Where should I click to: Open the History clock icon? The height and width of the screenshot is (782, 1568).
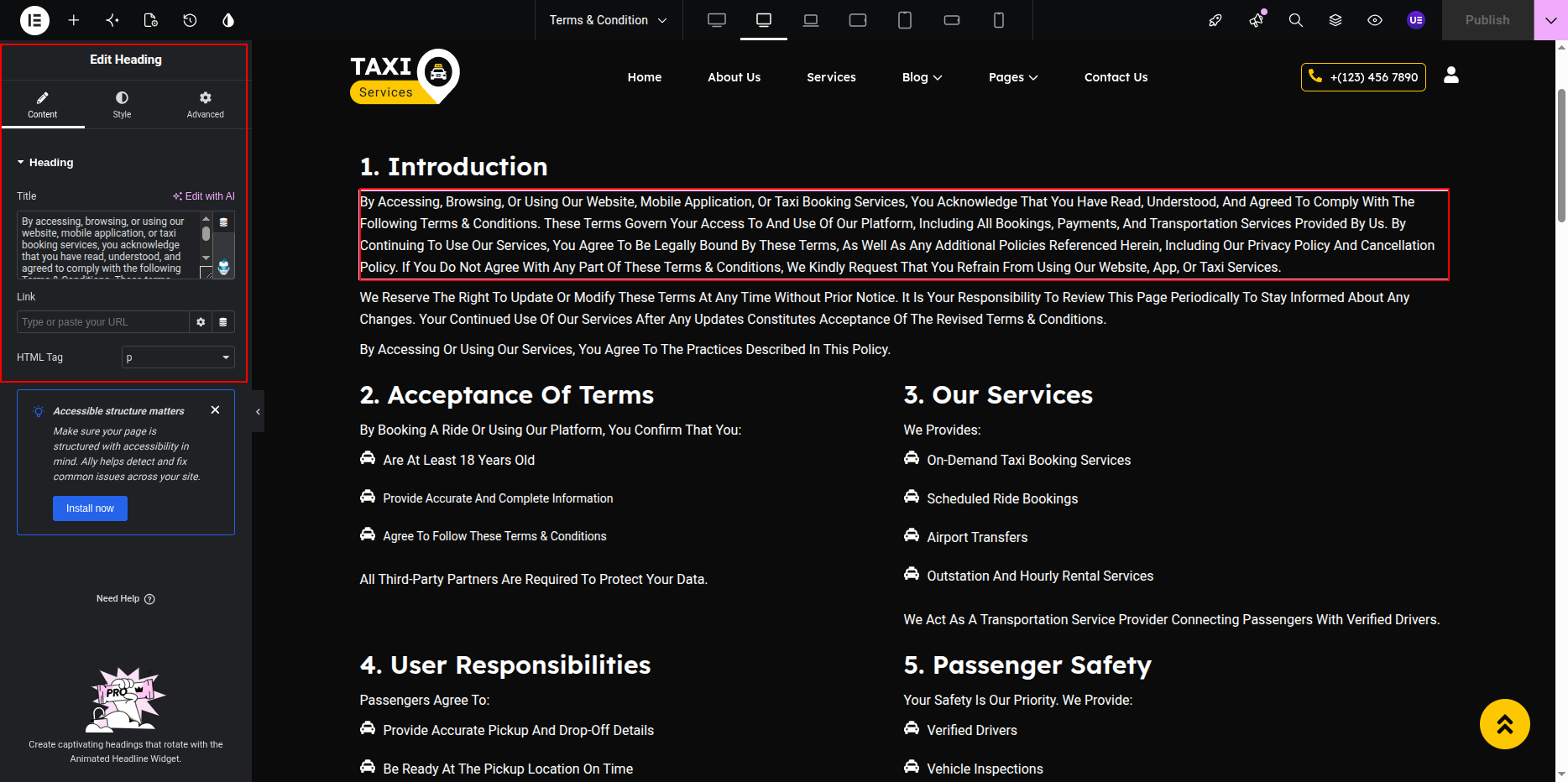[190, 20]
